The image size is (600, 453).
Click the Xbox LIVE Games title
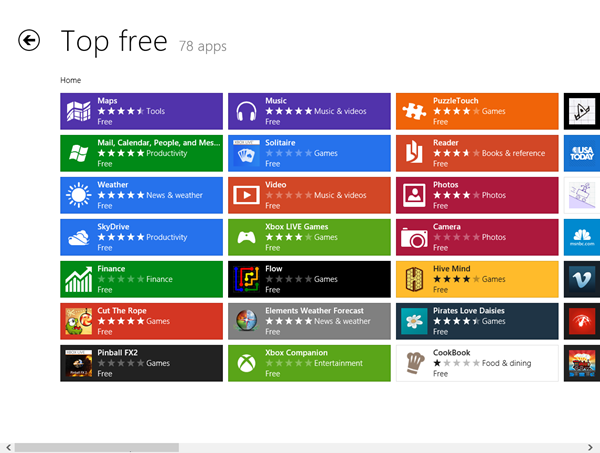click(x=297, y=226)
